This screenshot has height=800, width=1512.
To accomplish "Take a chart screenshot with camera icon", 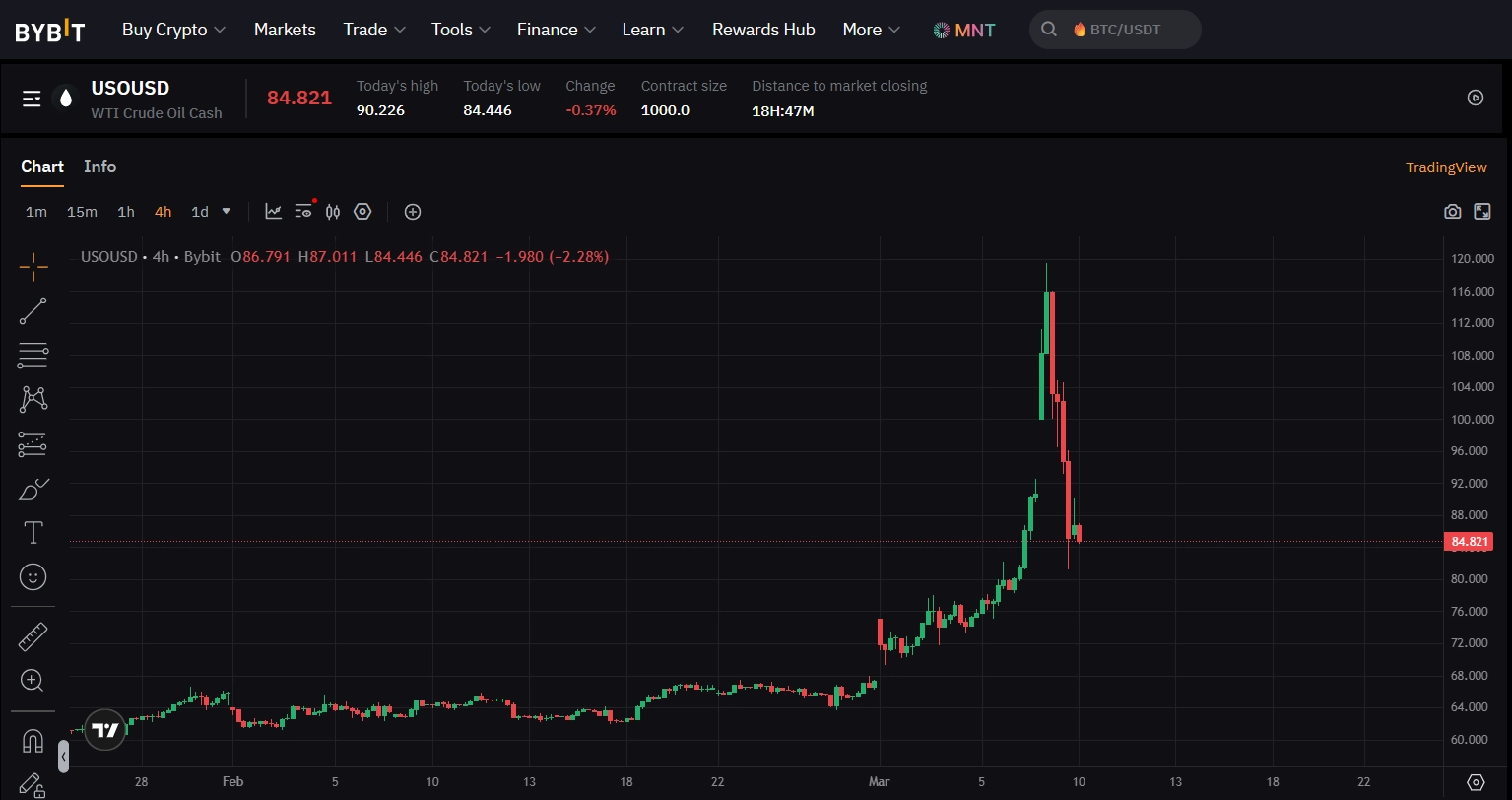I will [x=1452, y=211].
